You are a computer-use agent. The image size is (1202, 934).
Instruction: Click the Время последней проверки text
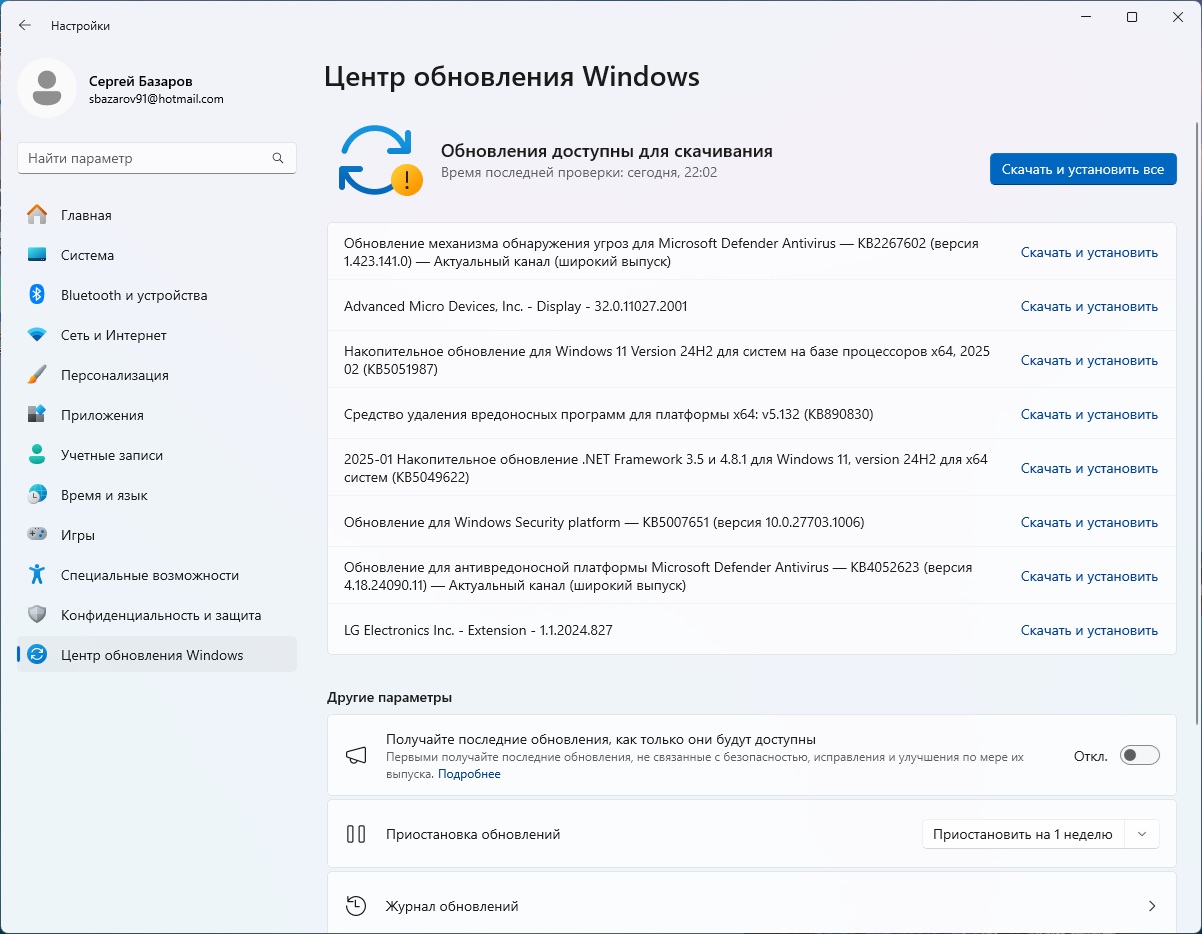point(579,172)
